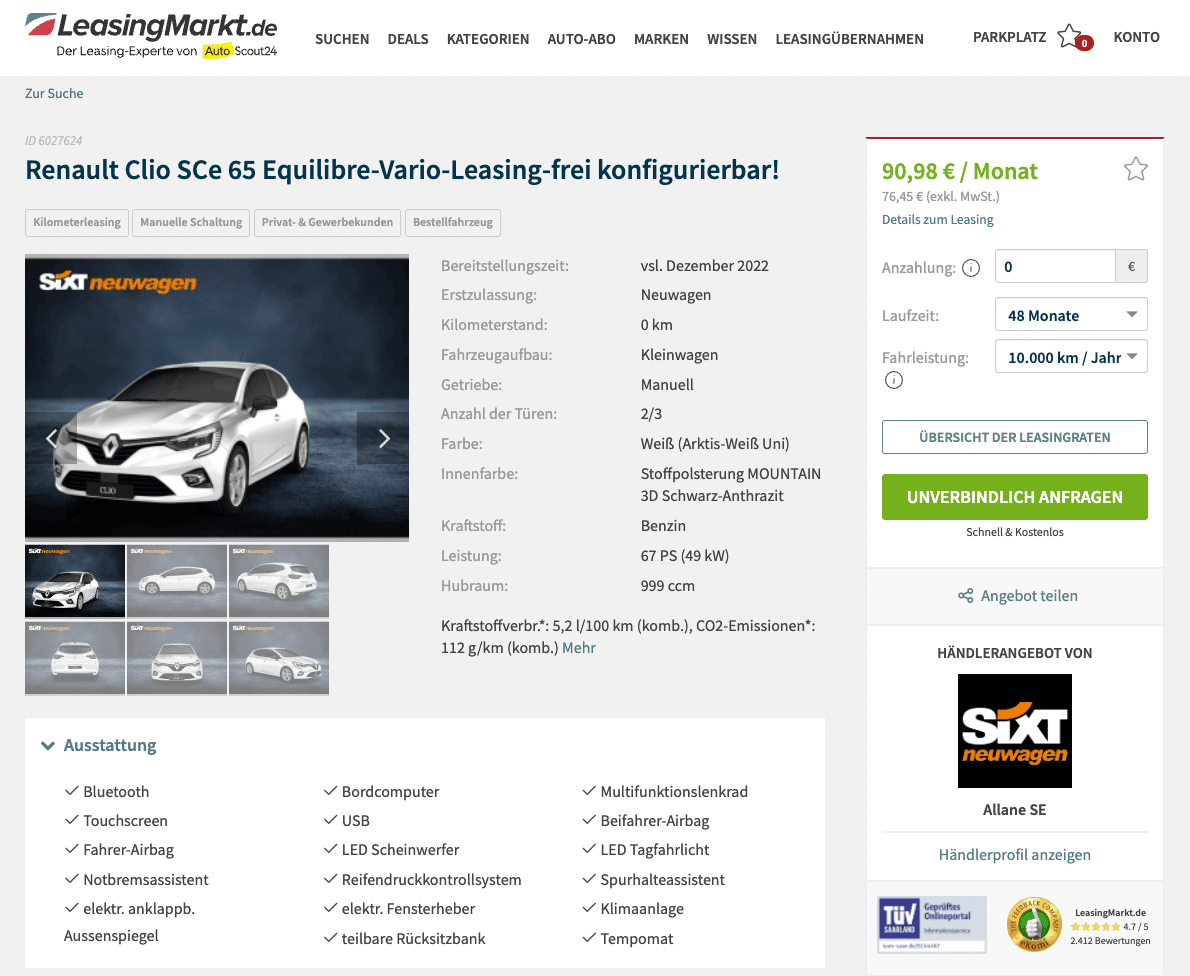The width and height of the screenshot is (1190, 976).
Task: Click the TÜV Saarland certification badge
Action: [x=932, y=924]
